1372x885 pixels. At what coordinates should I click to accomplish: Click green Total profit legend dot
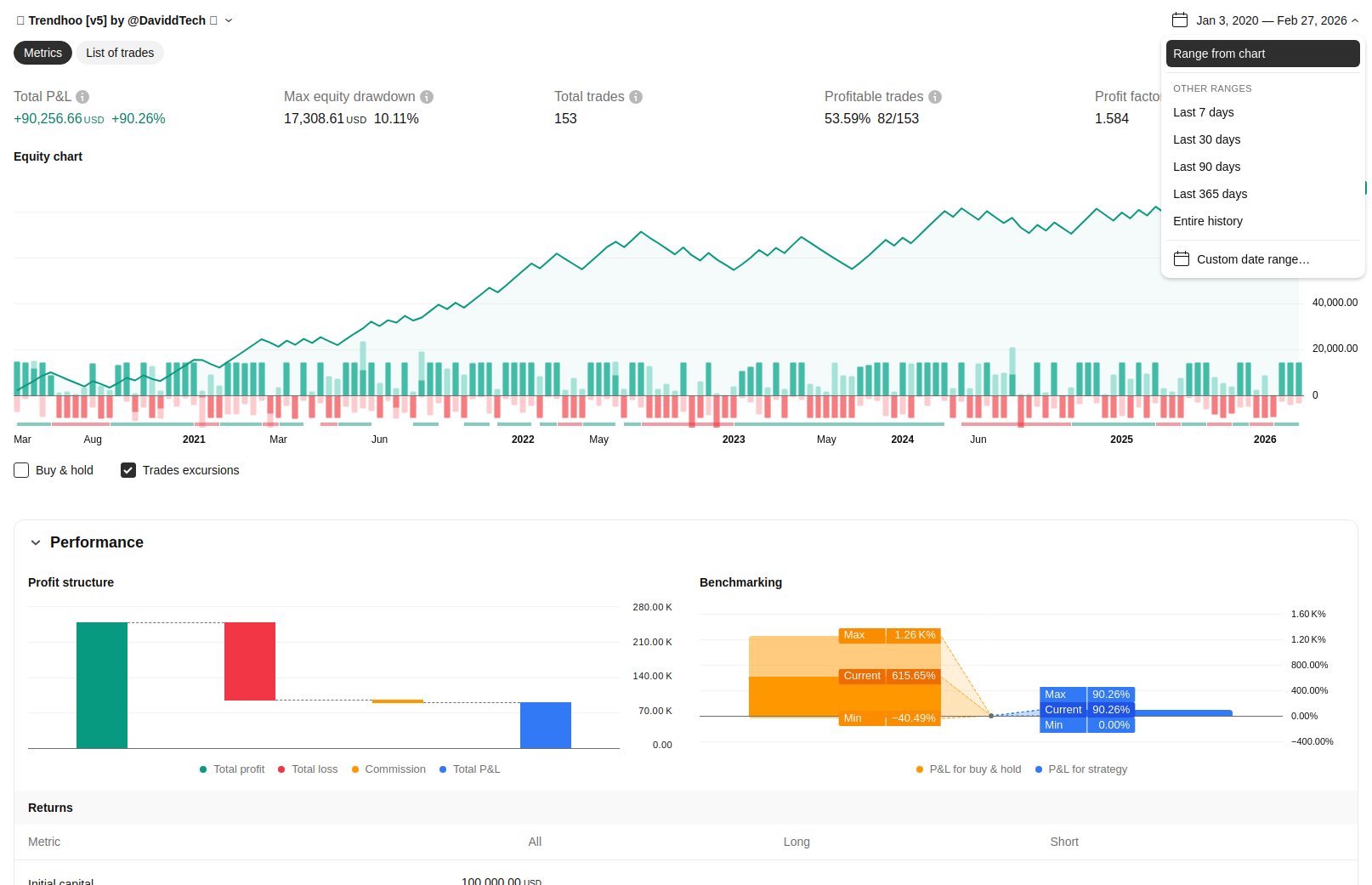[x=203, y=769]
